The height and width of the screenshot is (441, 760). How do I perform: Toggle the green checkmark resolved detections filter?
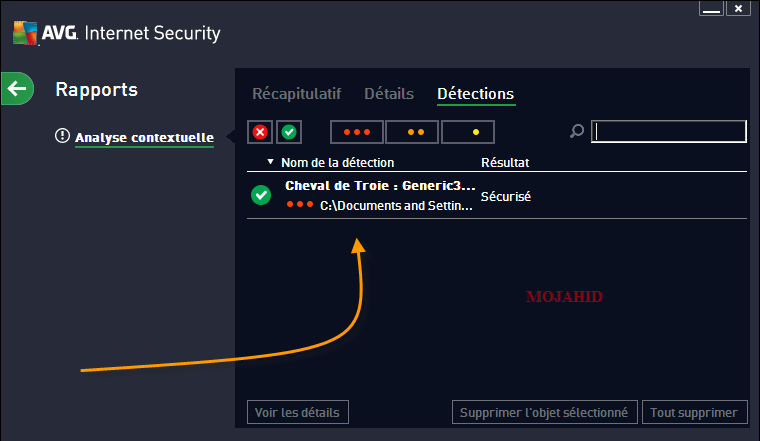[289, 132]
